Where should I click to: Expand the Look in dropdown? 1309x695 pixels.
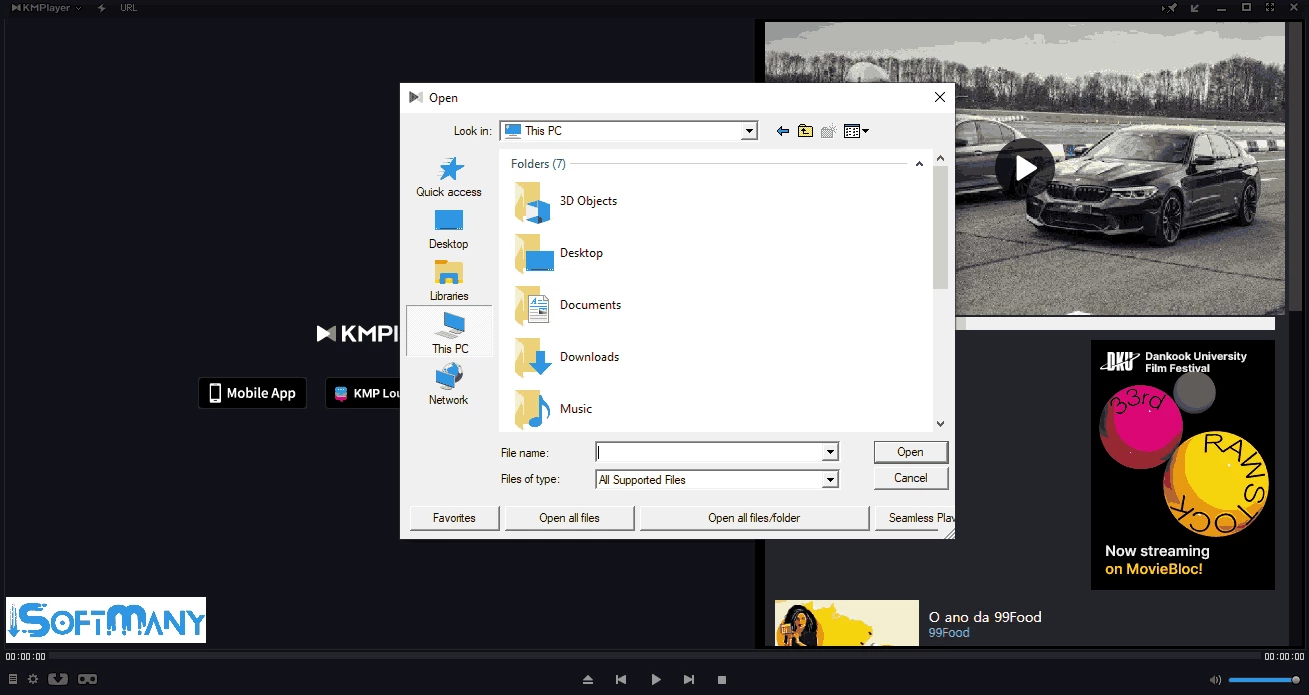pyautogui.click(x=749, y=131)
